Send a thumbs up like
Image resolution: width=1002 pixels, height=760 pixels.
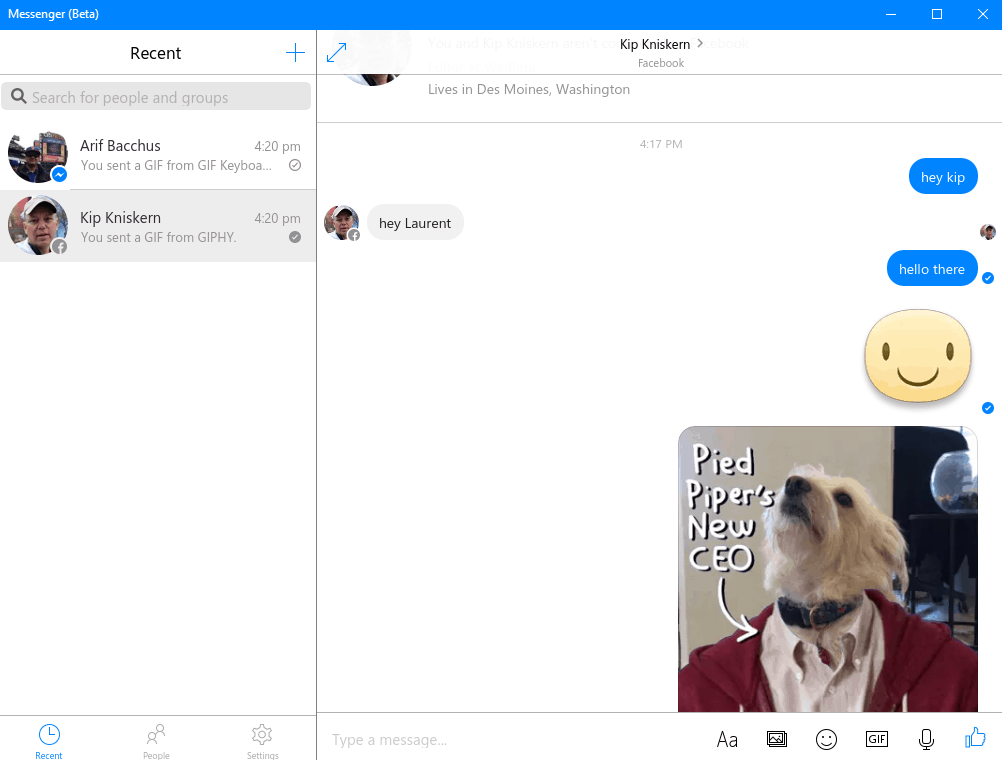tap(975, 738)
